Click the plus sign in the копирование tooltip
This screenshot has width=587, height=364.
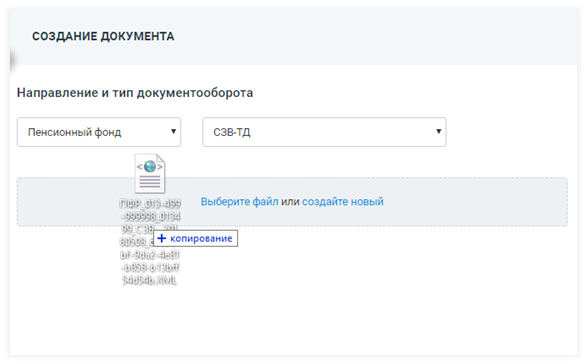161,238
